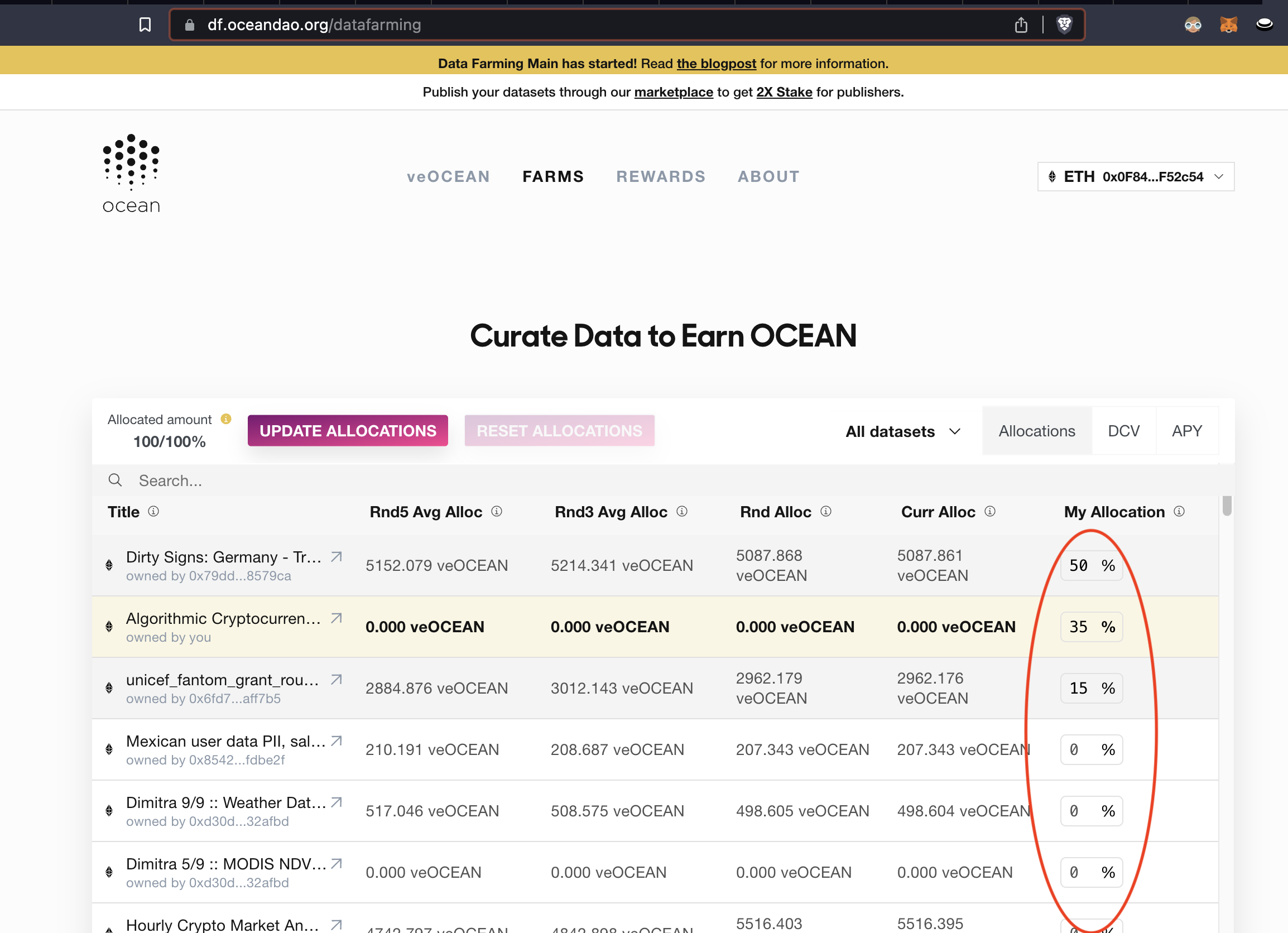The height and width of the screenshot is (933, 1288).
Task: Edit the 15 % allocation for unicef_fantom_grant_rou…
Action: [x=1092, y=687]
